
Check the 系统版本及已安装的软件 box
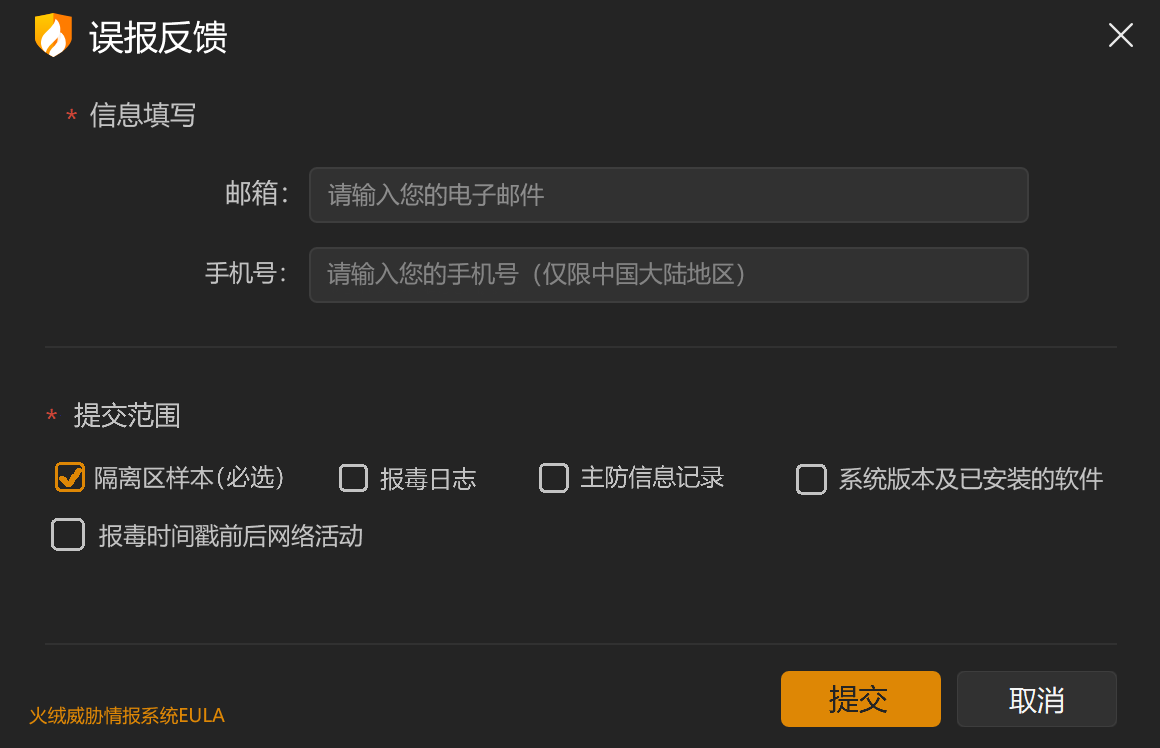pyautogui.click(x=811, y=479)
